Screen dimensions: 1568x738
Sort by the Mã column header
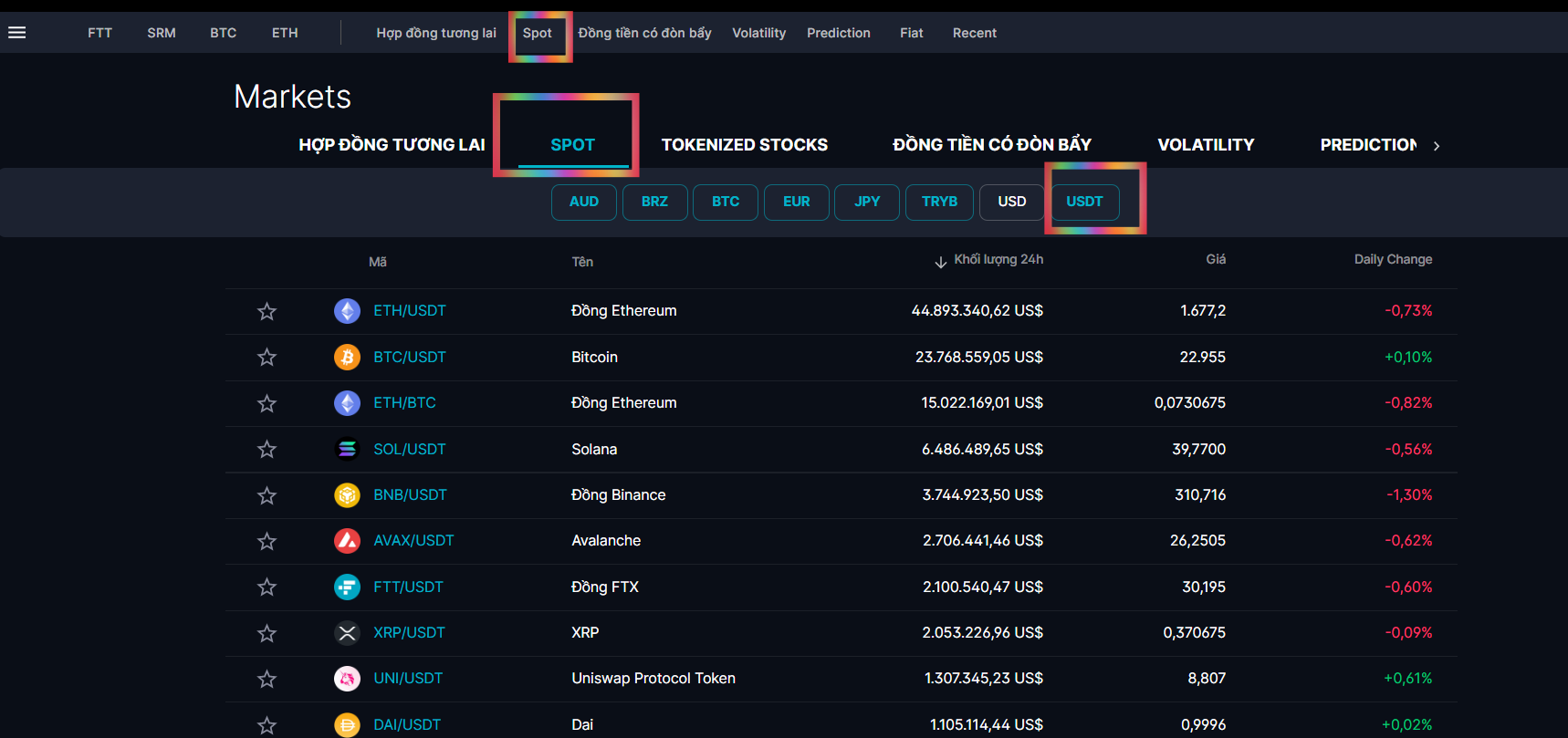(x=378, y=262)
